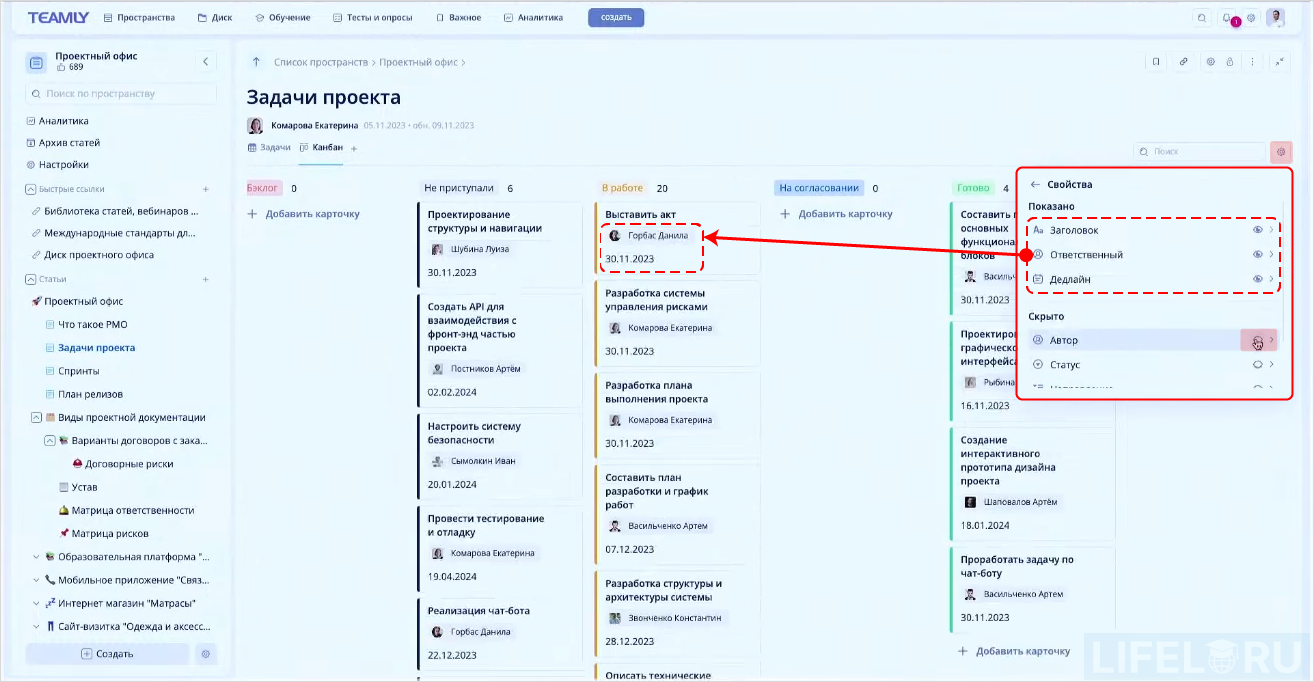Expand the Дедлайн property settings chevron

pos(1271,279)
